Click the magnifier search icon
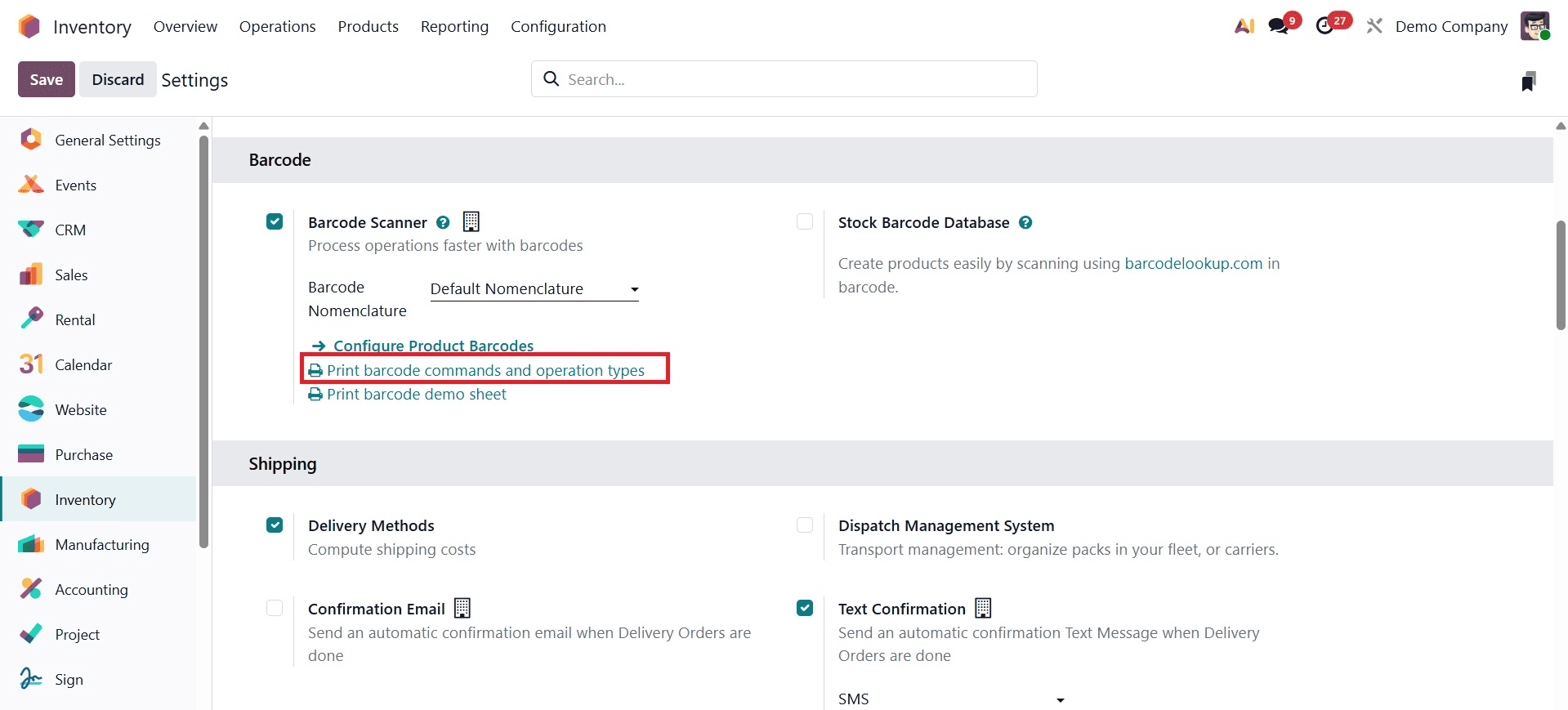The width and height of the screenshot is (1568, 710). (x=552, y=78)
